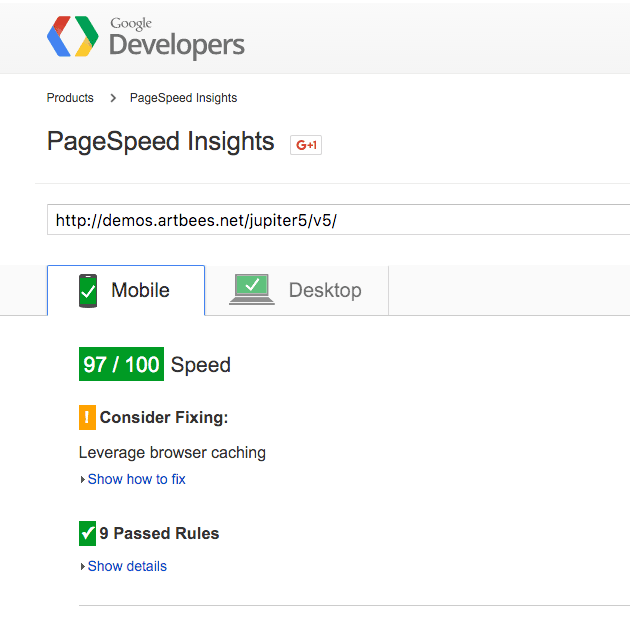
Task: Click the breadcrumb chevron separator
Action: [x=113, y=98]
